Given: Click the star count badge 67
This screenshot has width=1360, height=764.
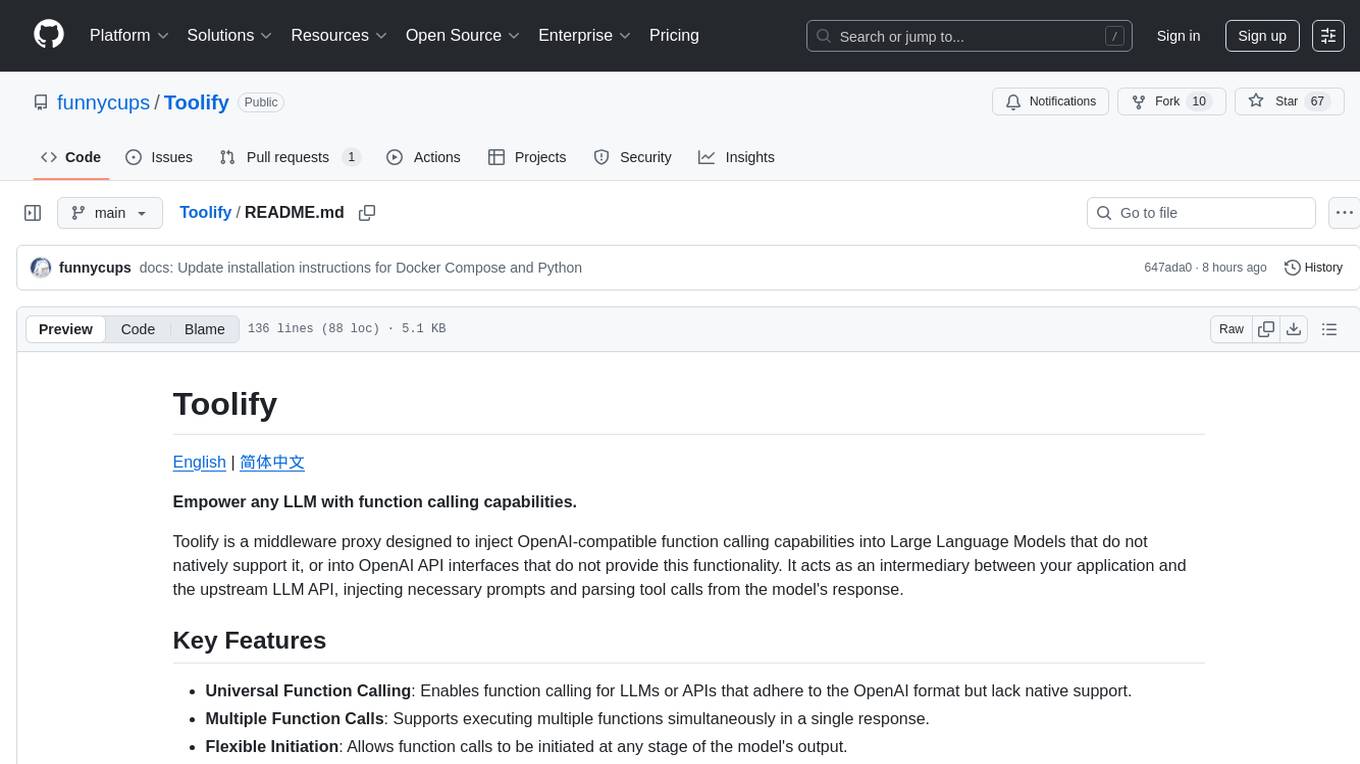Looking at the screenshot, I should (x=1317, y=102).
